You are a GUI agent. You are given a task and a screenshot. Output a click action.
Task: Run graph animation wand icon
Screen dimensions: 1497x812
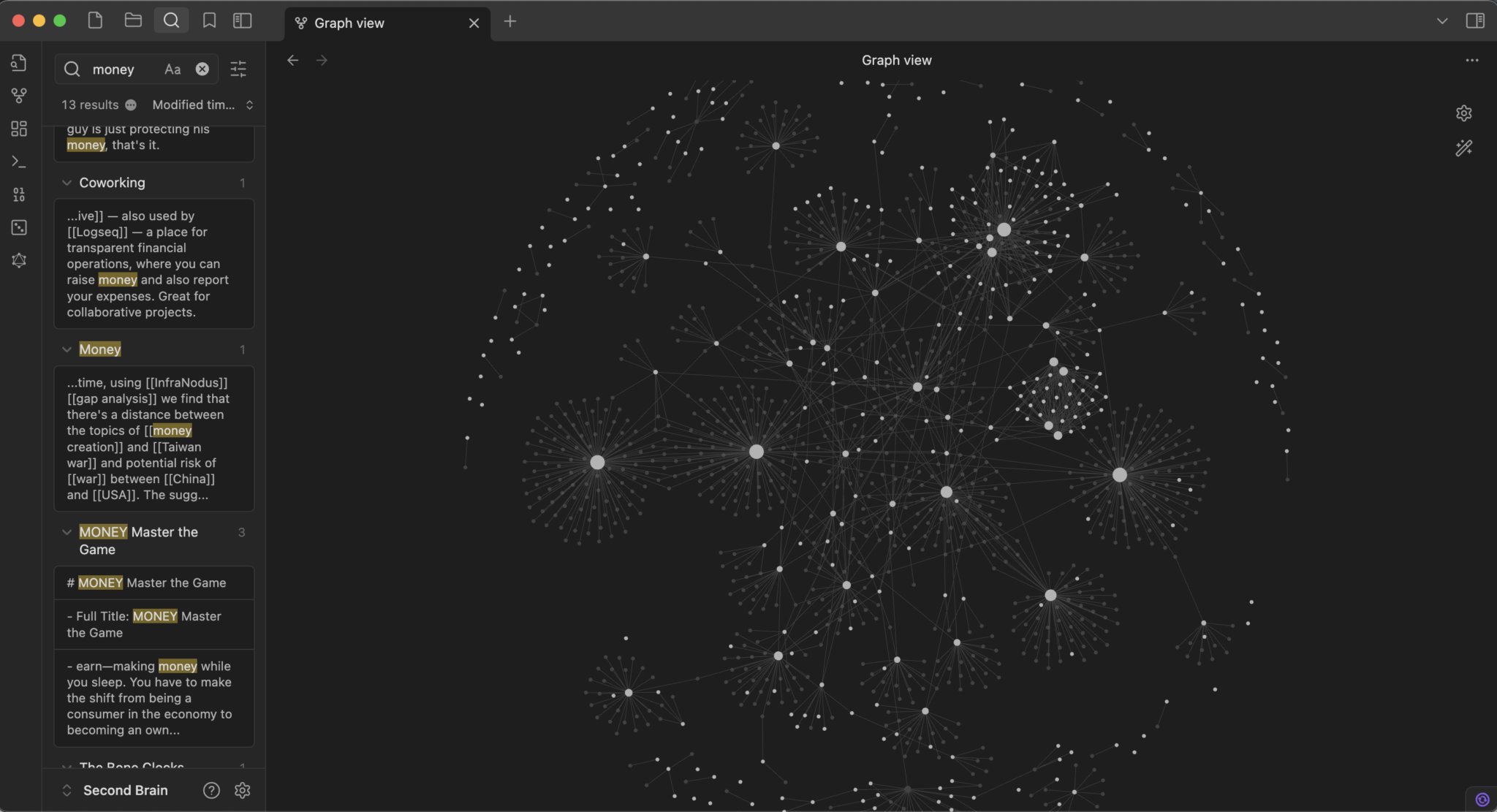coord(1463,148)
